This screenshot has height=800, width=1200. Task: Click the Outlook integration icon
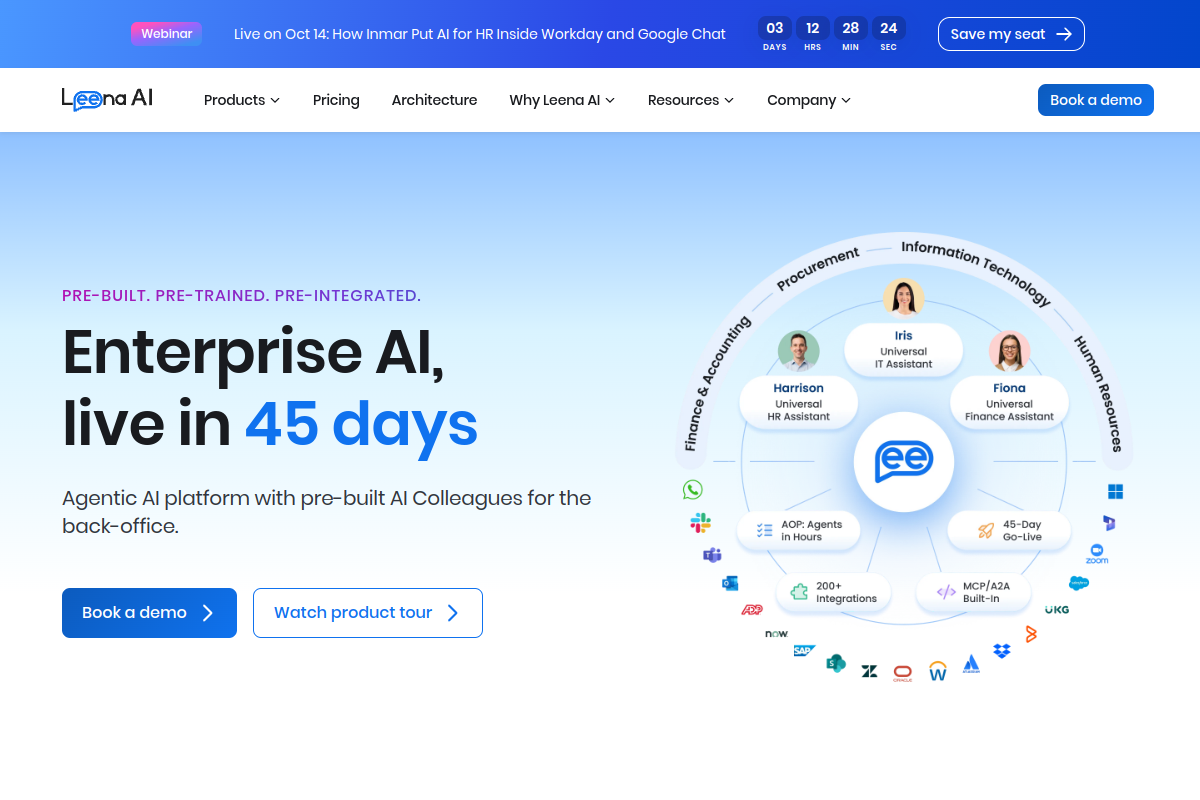click(730, 583)
